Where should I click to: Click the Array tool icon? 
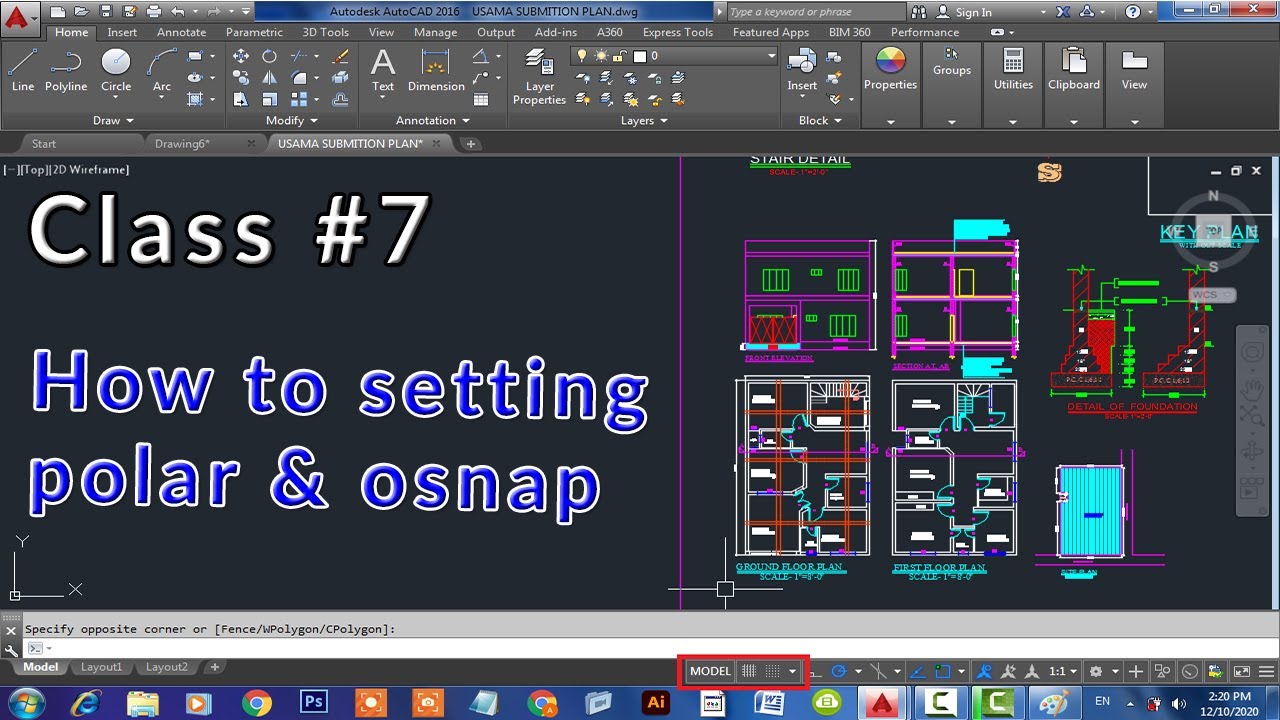(299, 99)
